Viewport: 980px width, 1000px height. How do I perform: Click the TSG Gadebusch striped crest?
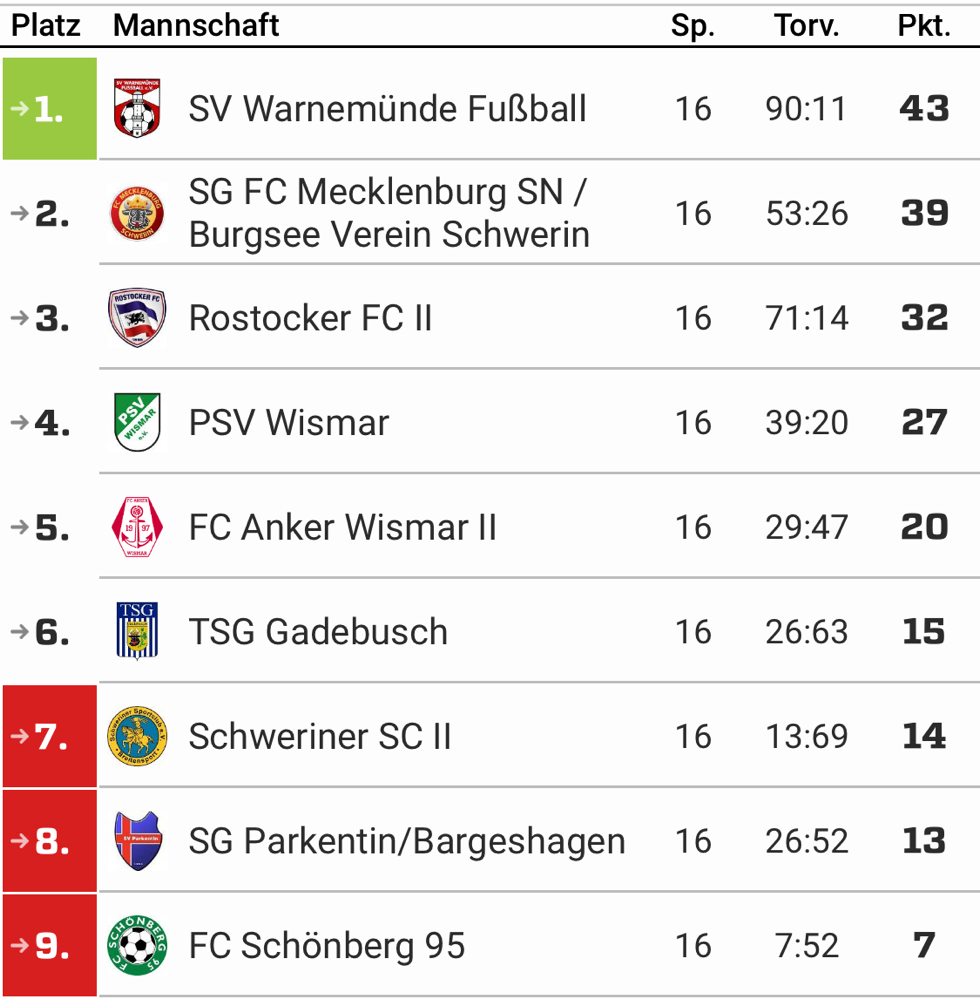click(137, 631)
